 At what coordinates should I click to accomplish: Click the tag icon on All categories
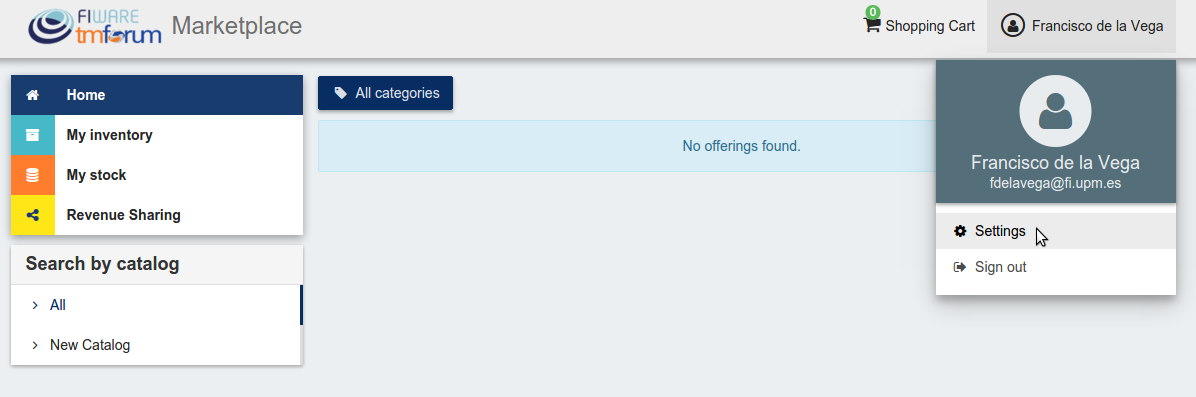point(340,93)
